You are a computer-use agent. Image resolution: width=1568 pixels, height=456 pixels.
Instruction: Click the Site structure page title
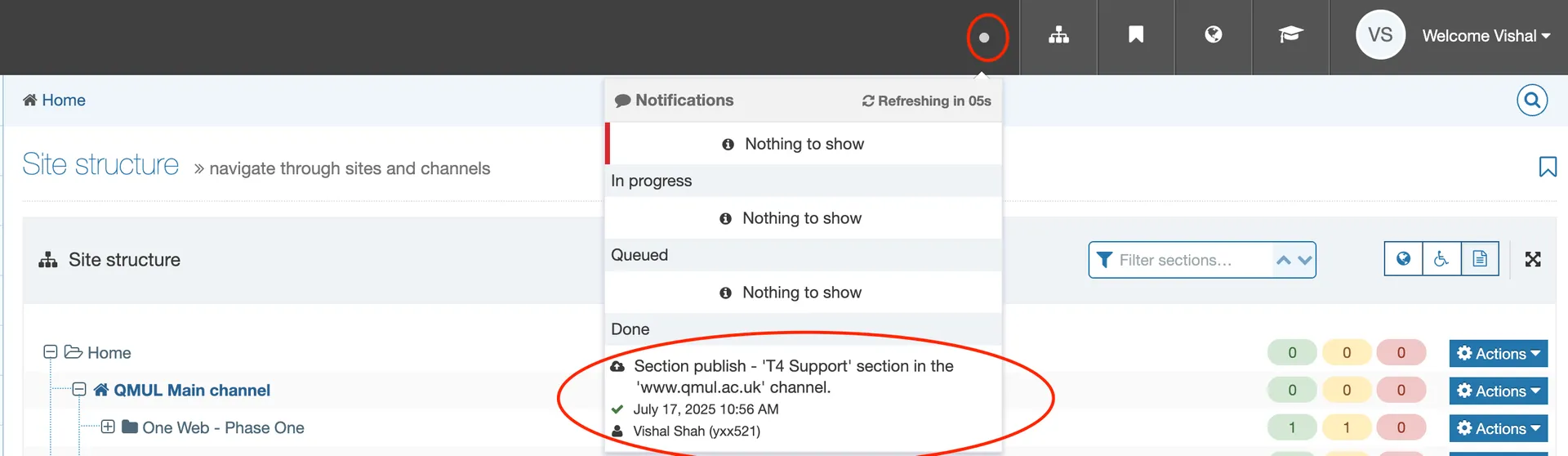[100, 164]
